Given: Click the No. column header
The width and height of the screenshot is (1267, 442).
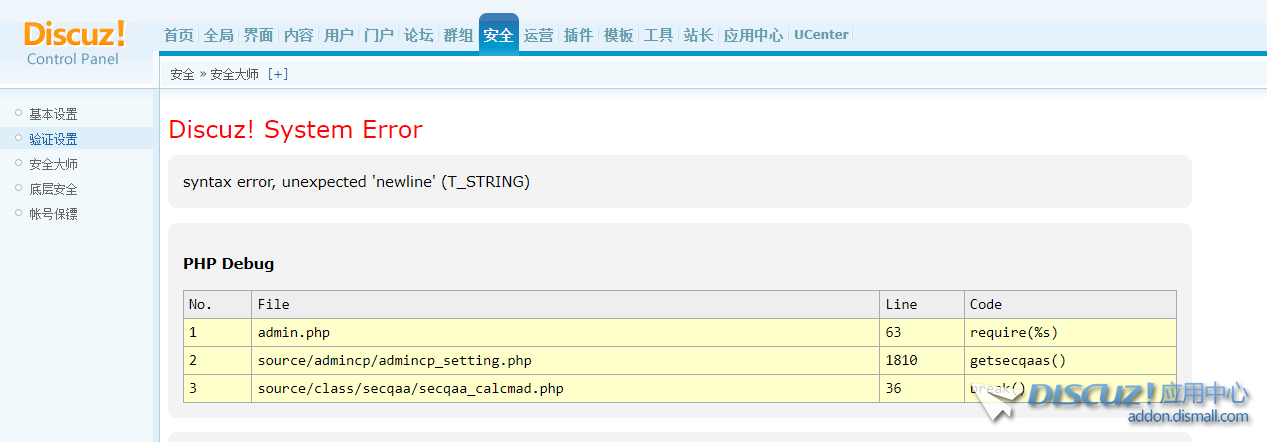Looking at the screenshot, I should pyautogui.click(x=217, y=304).
